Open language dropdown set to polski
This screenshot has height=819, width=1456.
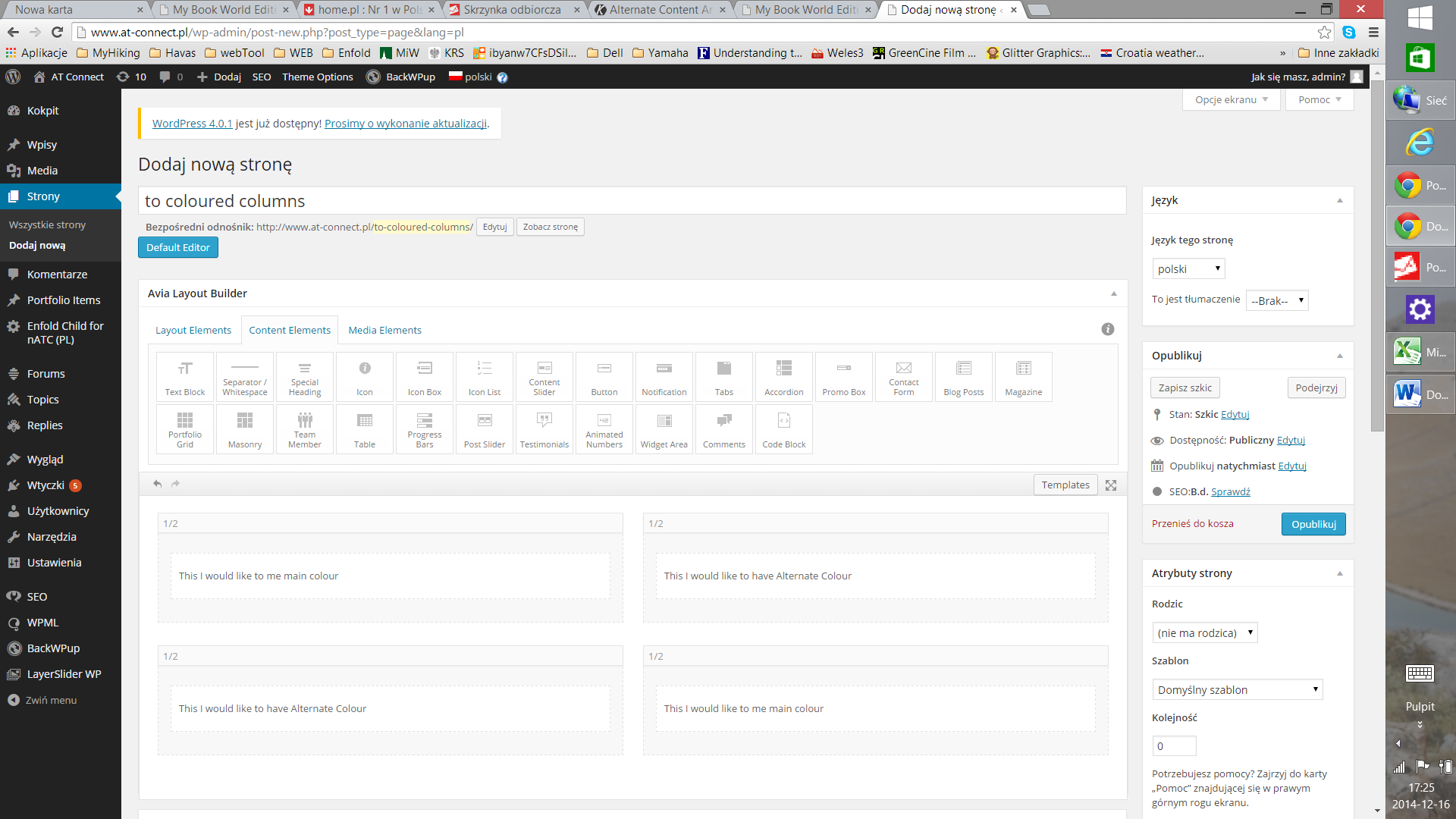pyautogui.click(x=1188, y=268)
